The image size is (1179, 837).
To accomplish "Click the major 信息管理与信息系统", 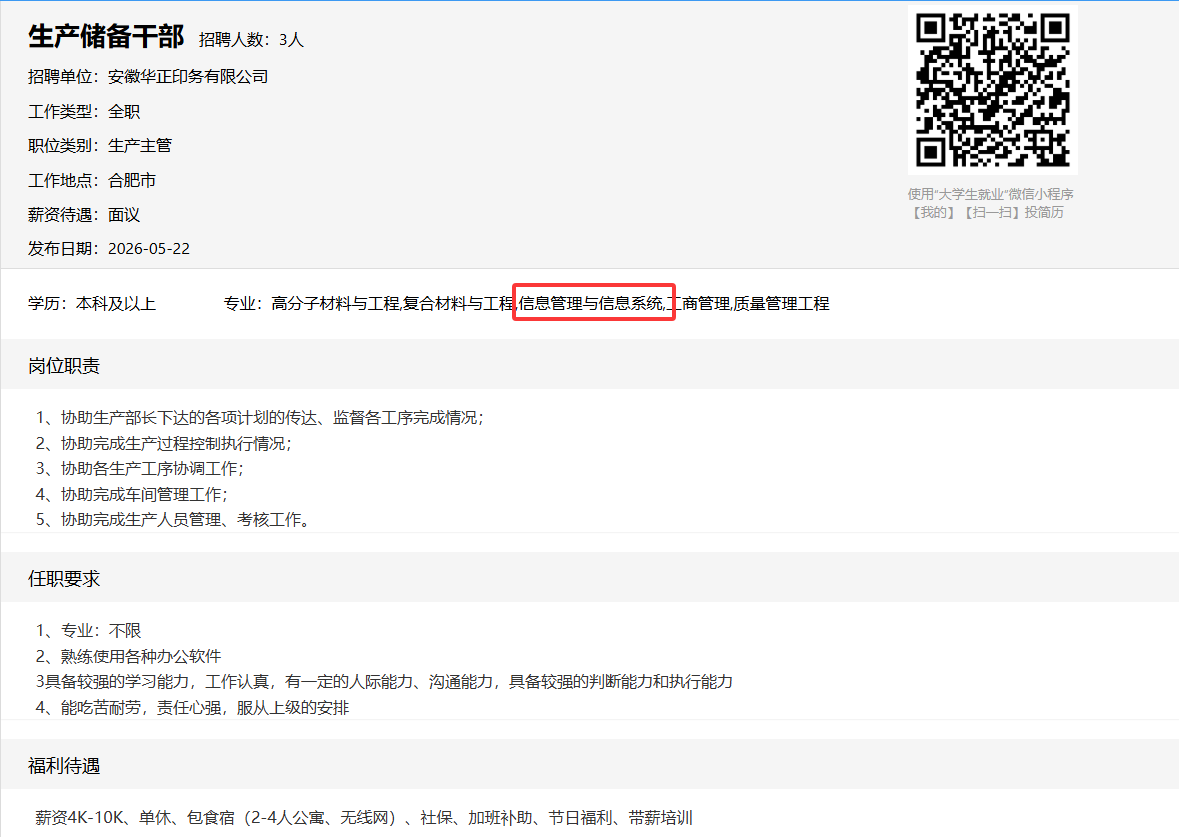I will [x=591, y=304].
